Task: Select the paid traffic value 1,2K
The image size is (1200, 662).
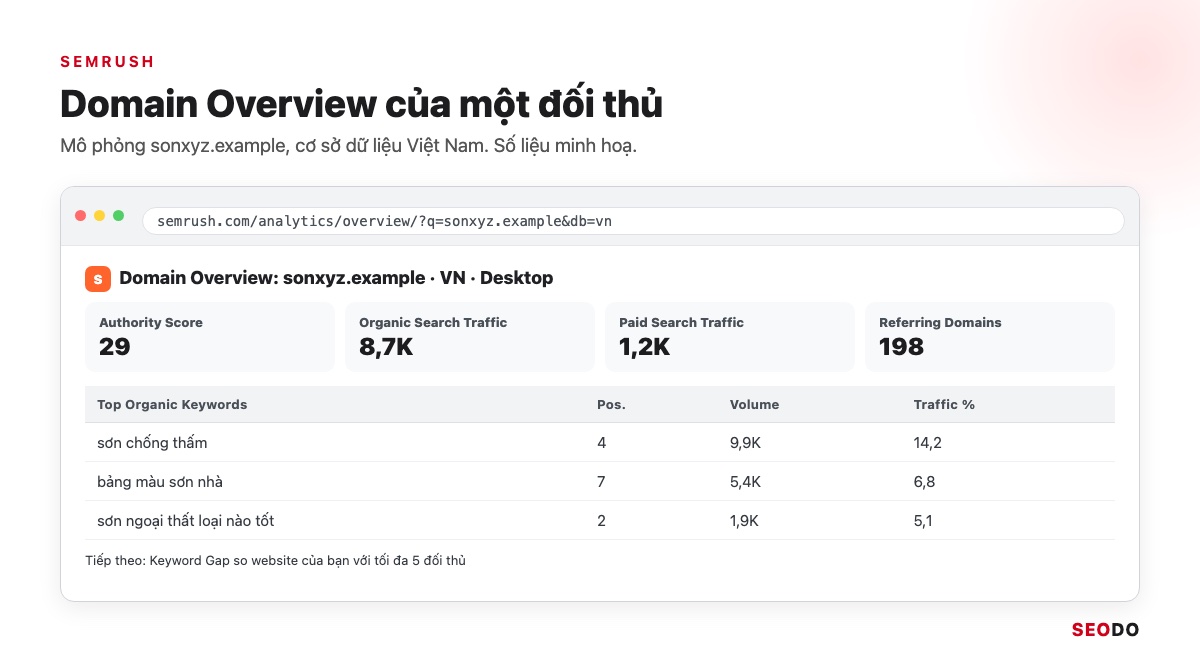Action: pos(645,347)
